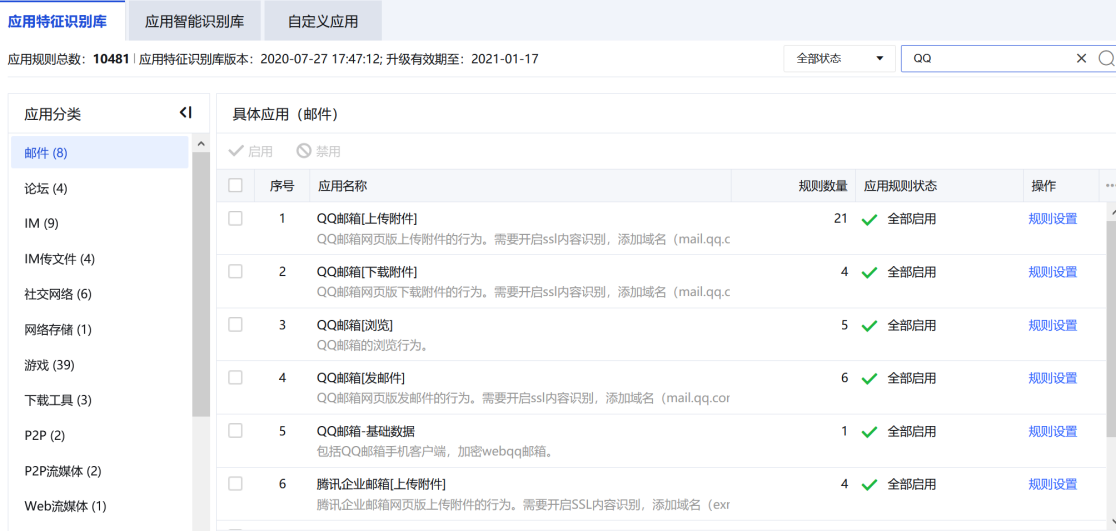The width and height of the screenshot is (1116, 531).
Task: Select checkbox for QQ邮箱-基础数据 row
Action: (235, 431)
